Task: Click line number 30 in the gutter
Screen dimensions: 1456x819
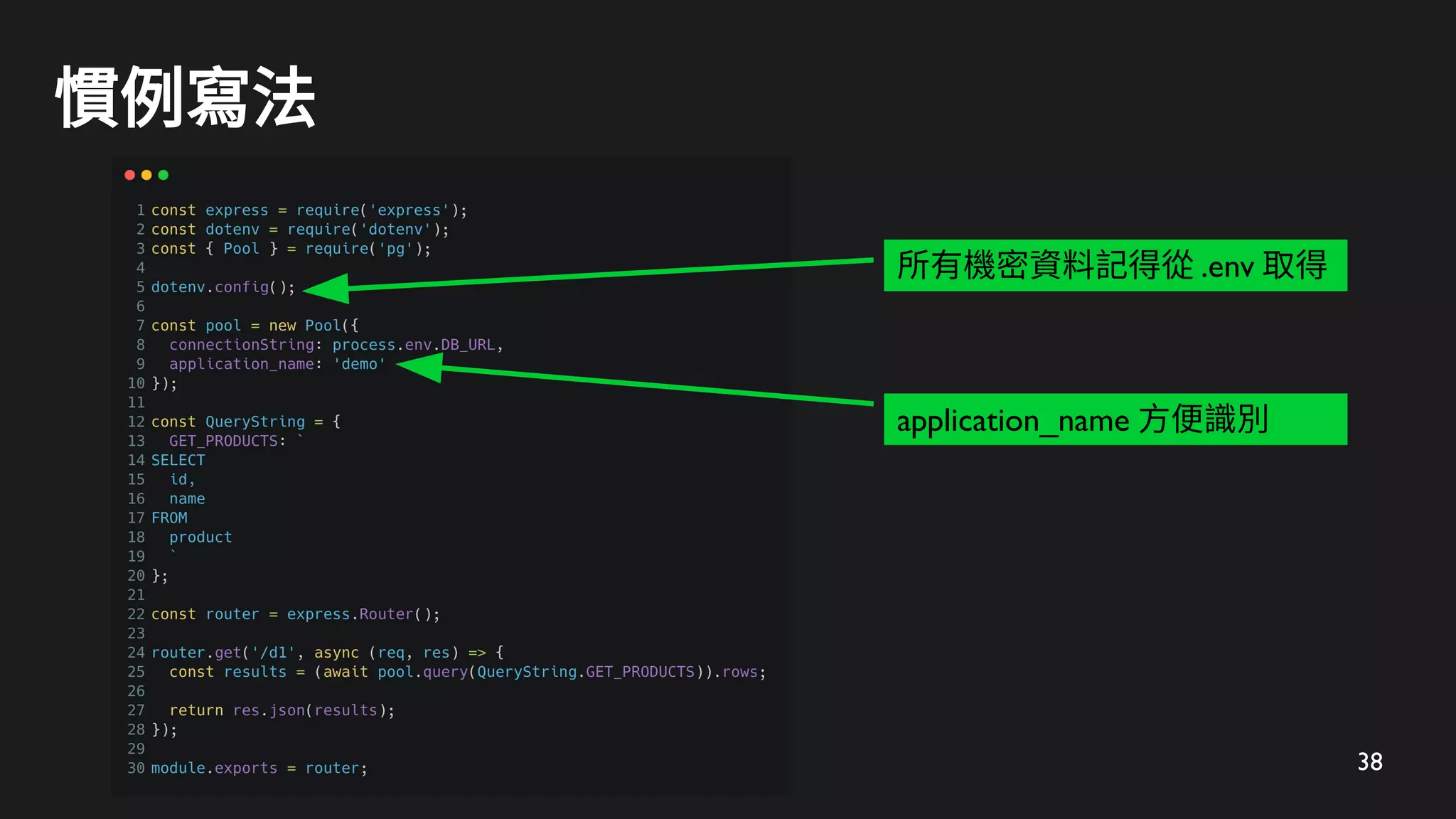Action: click(x=136, y=768)
